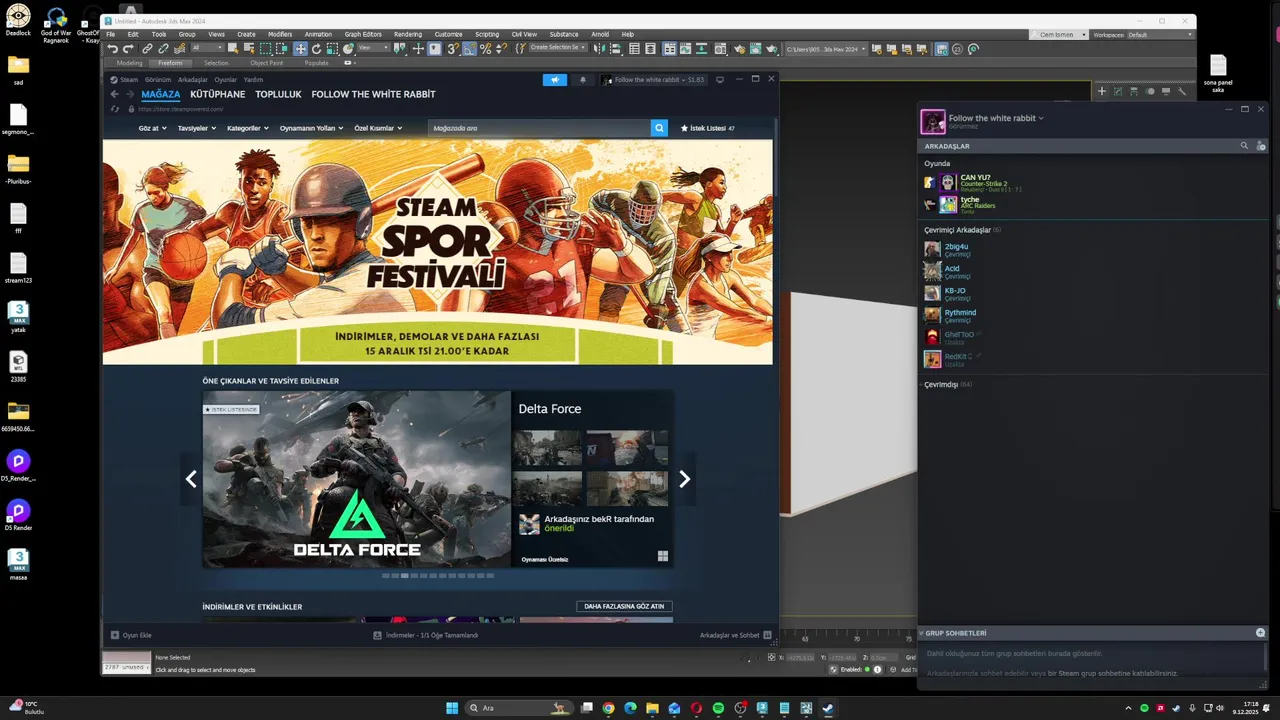Click Steam back navigation arrow
The height and width of the screenshot is (720, 1280).
click(114, 94)
